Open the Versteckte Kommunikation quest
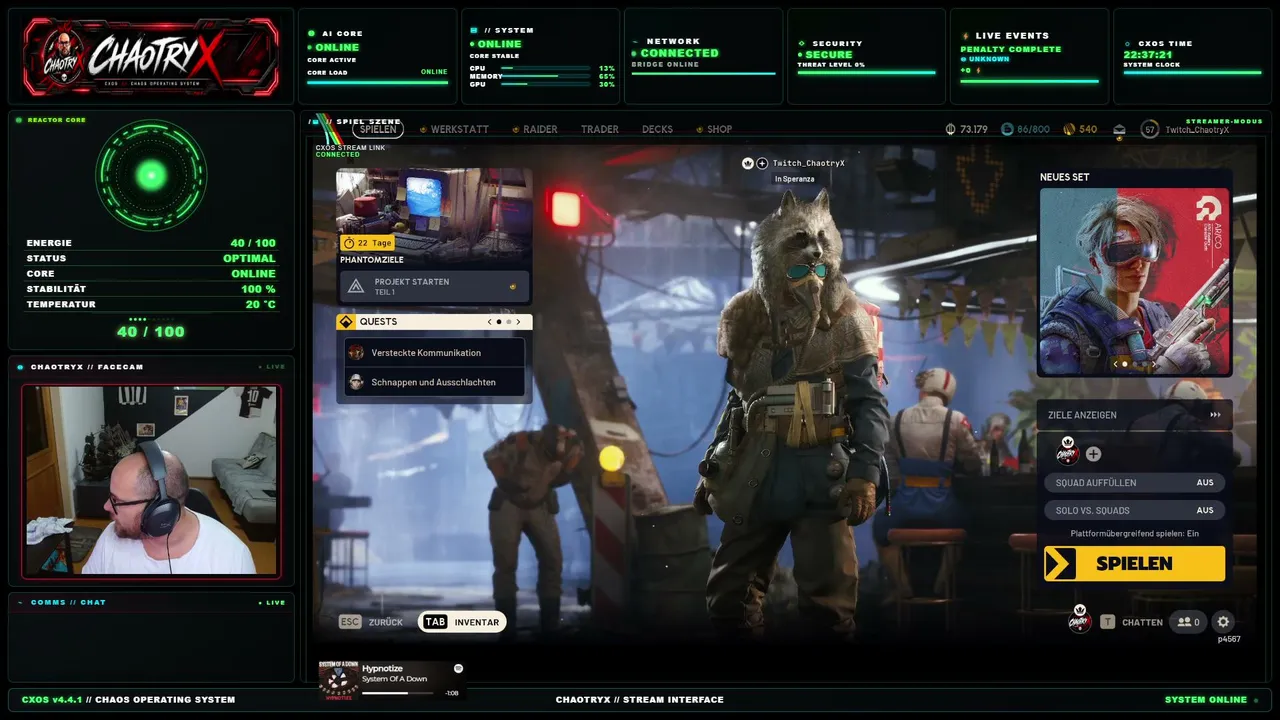Screen dimensions: 1280x720 coord(434,353)
